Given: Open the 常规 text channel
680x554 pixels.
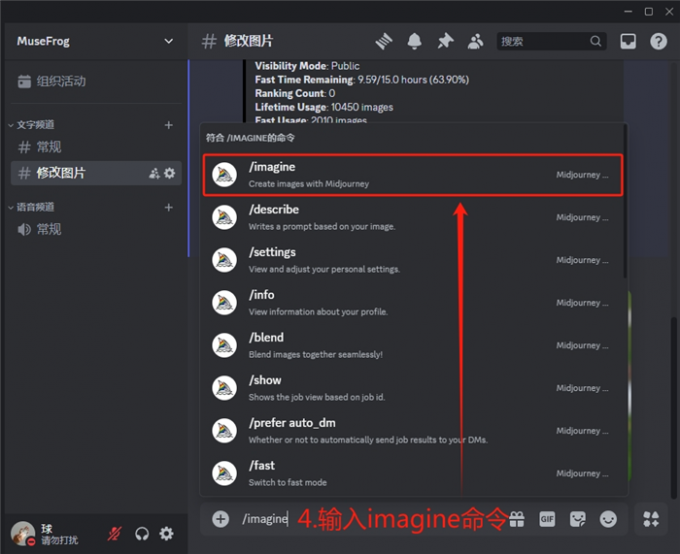Looking at the screenshot, I should click(96, 147).
